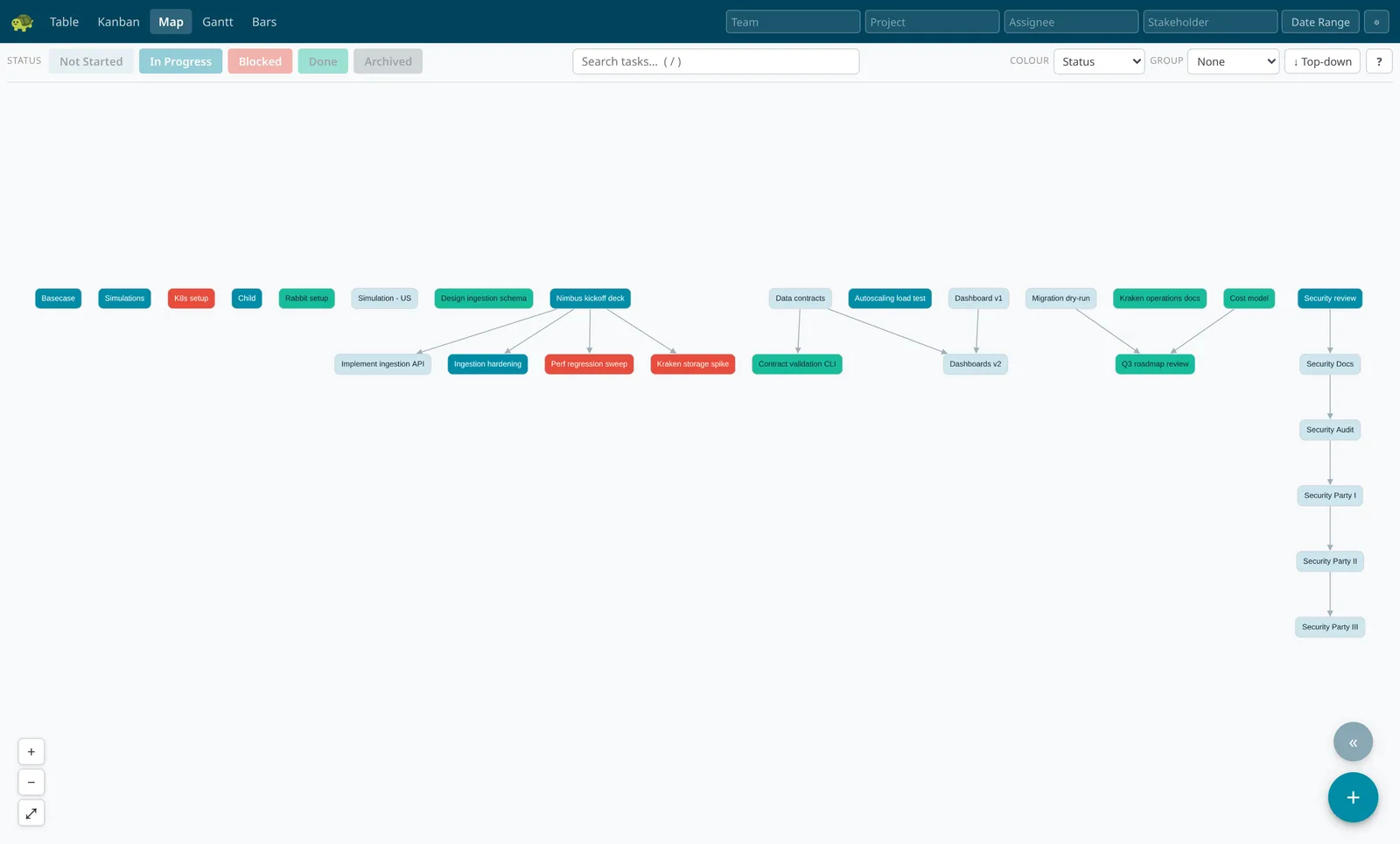Collapse the side panel with the chevron button
Image resolution: width=1400 pixels, height=844 pixels.
1353,742
